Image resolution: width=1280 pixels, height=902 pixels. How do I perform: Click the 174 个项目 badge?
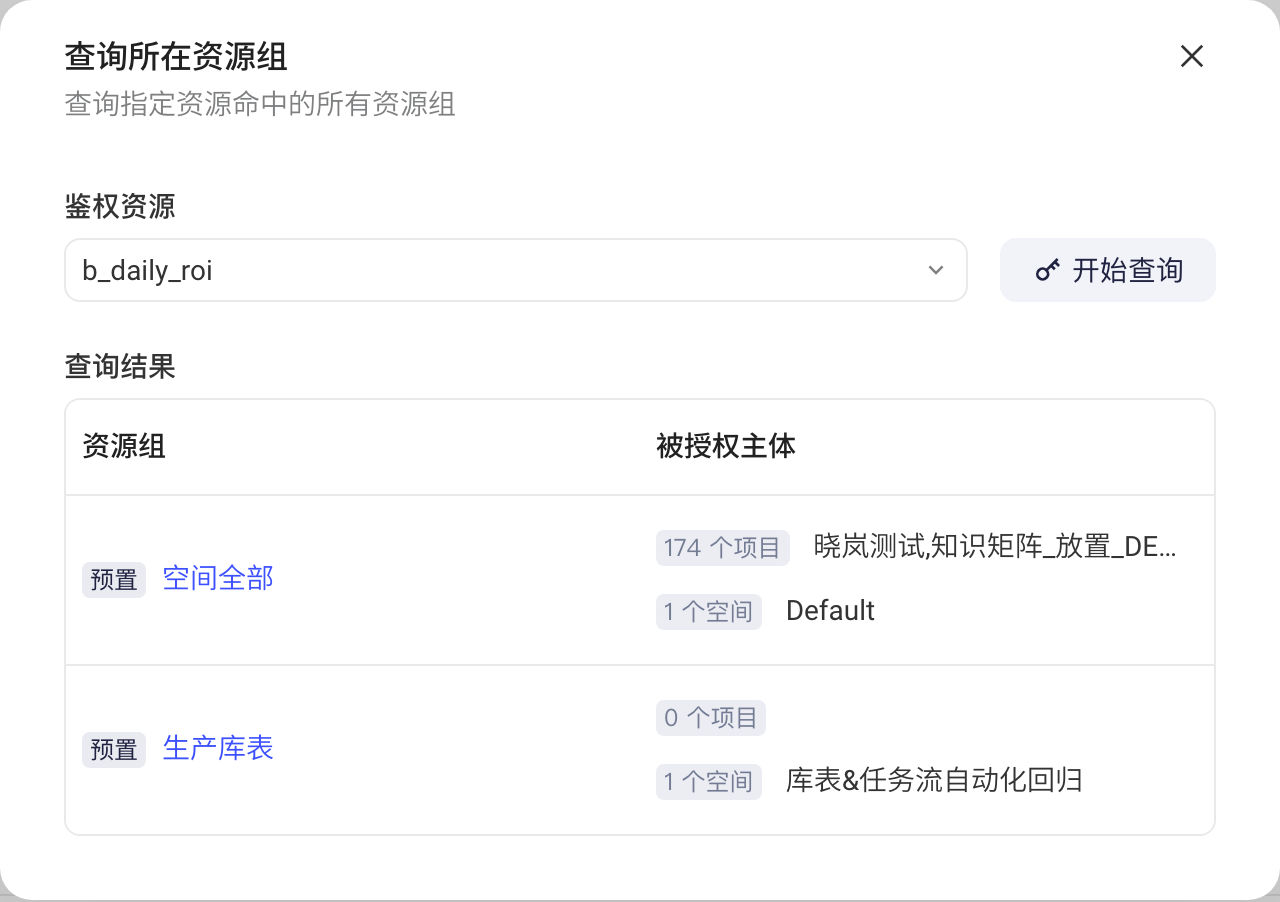click(x=722, y=548)
